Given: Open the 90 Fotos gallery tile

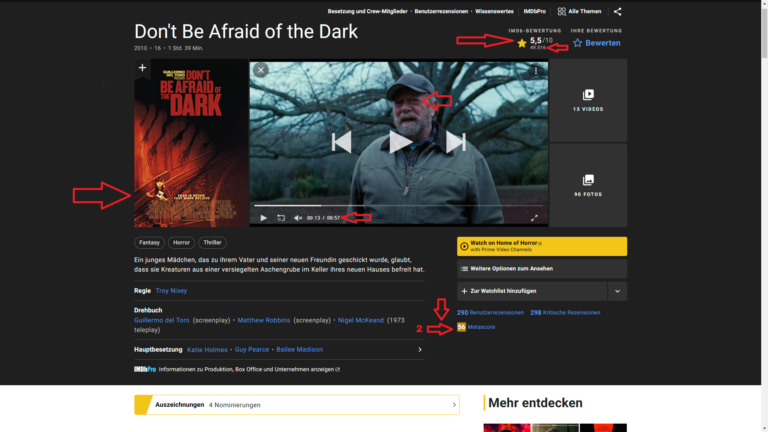Looking at the screenshot, I should click(x=588, y=185).
